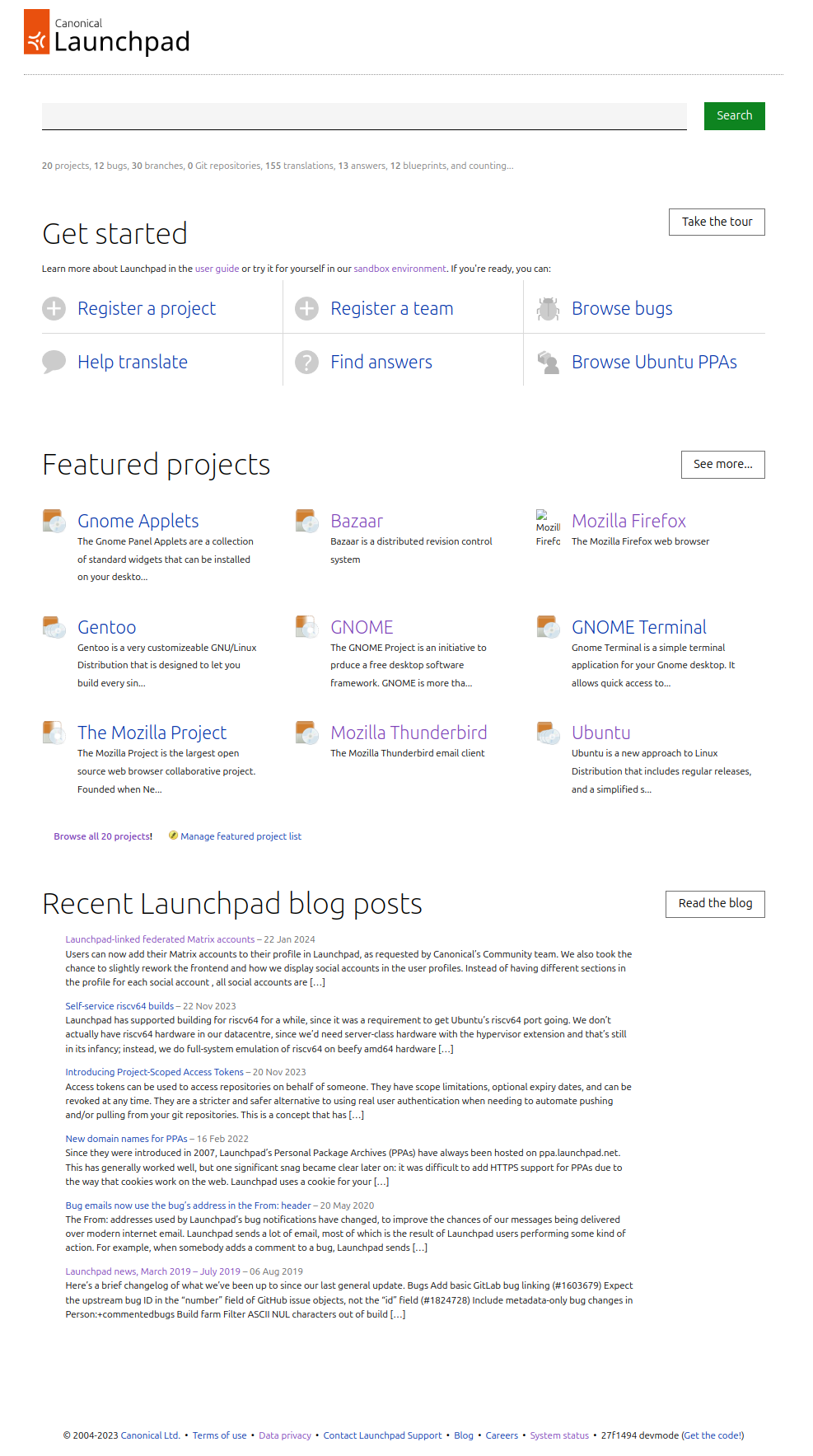Image resolution: width=813 pixels, height=1456 pixels.
Task: Click the Canonical Ltd. footer link
Action: 150,1435
